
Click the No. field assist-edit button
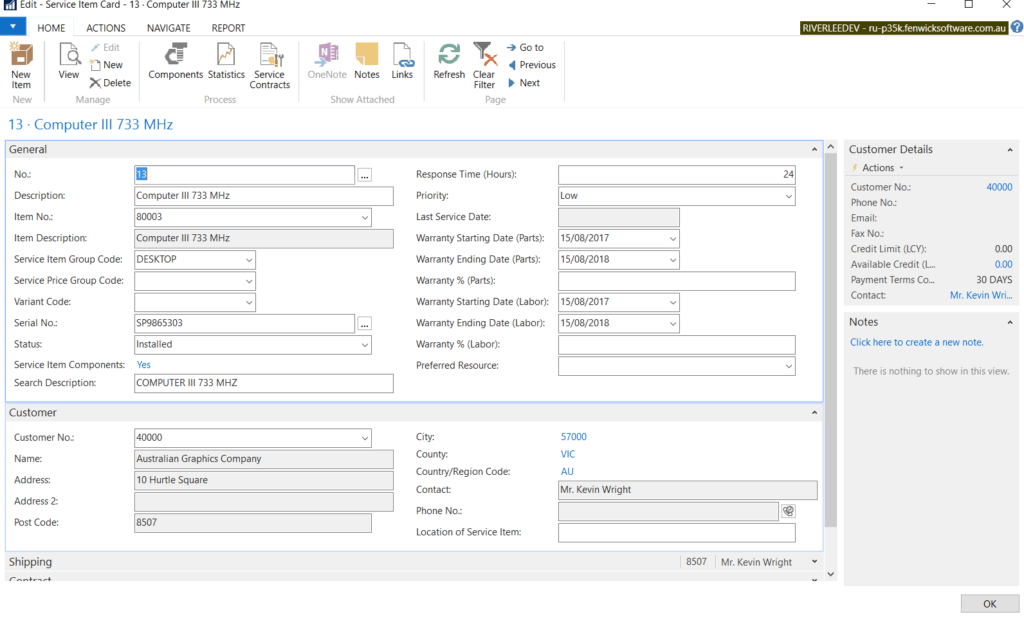tap(365, 175)
